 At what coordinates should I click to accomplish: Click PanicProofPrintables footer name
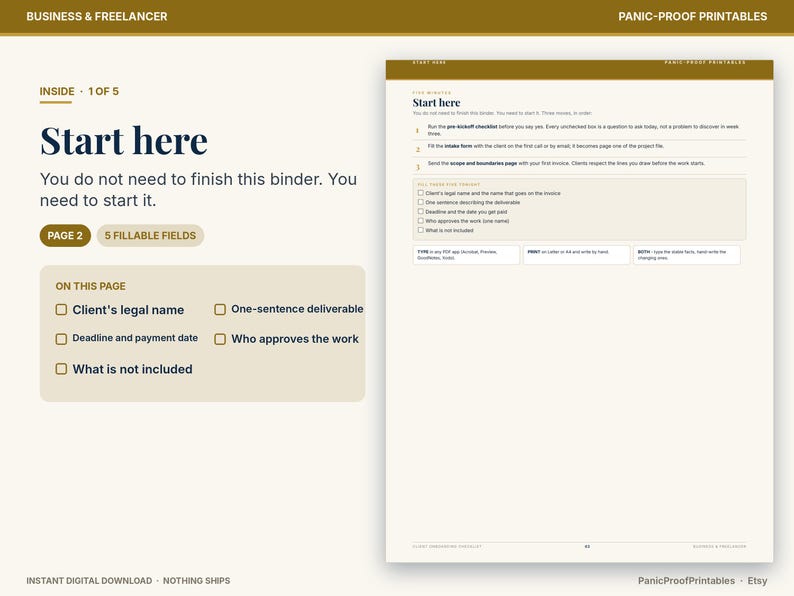tap(686, 581)
